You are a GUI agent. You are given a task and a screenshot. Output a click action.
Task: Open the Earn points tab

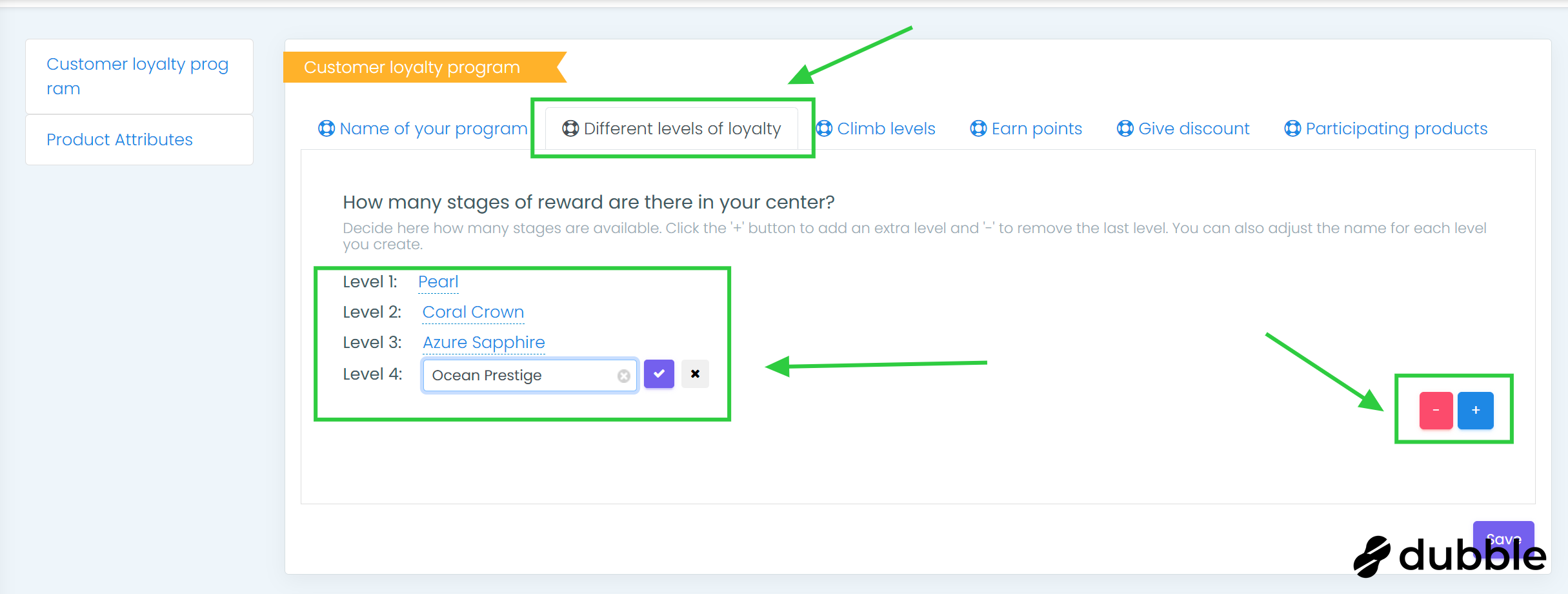1036,128
